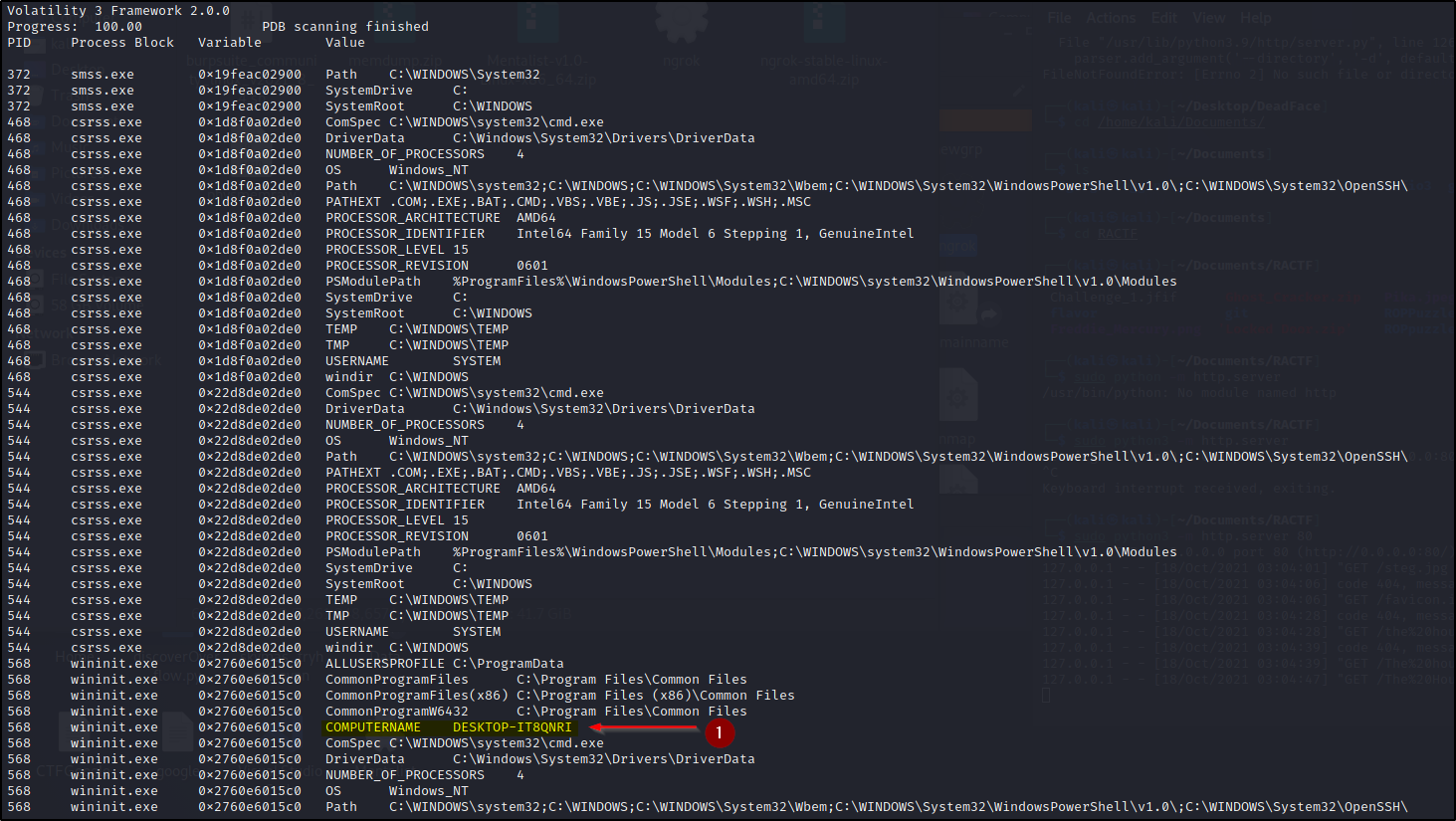Image resolution: width=1456 pixels, height=821 pixels.
Task: Open the View menu in background terminal
Action: coord(1208,18)
